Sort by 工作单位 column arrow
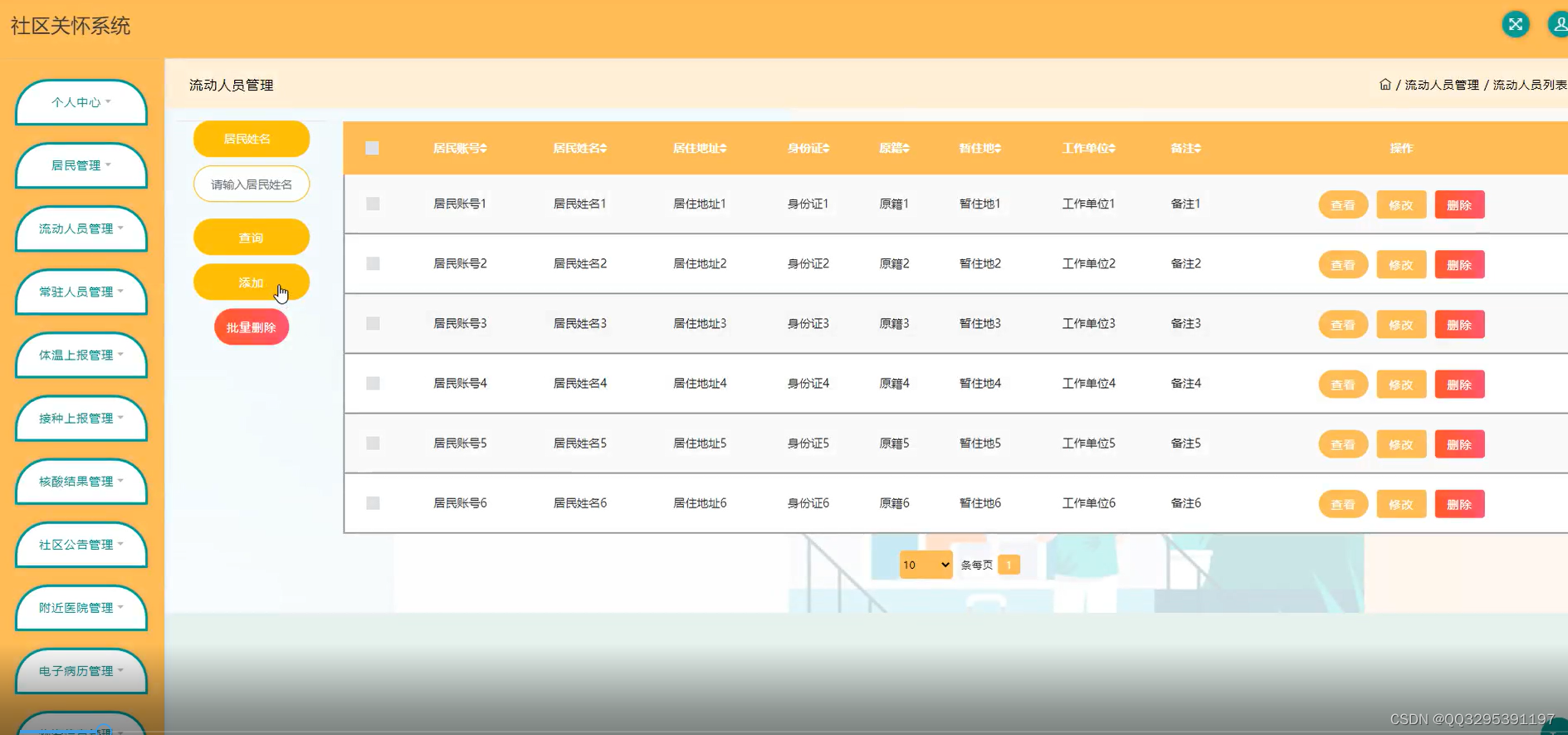Image resolution: width=1568 pixels, height=735 pixels. pos(1111,149)
